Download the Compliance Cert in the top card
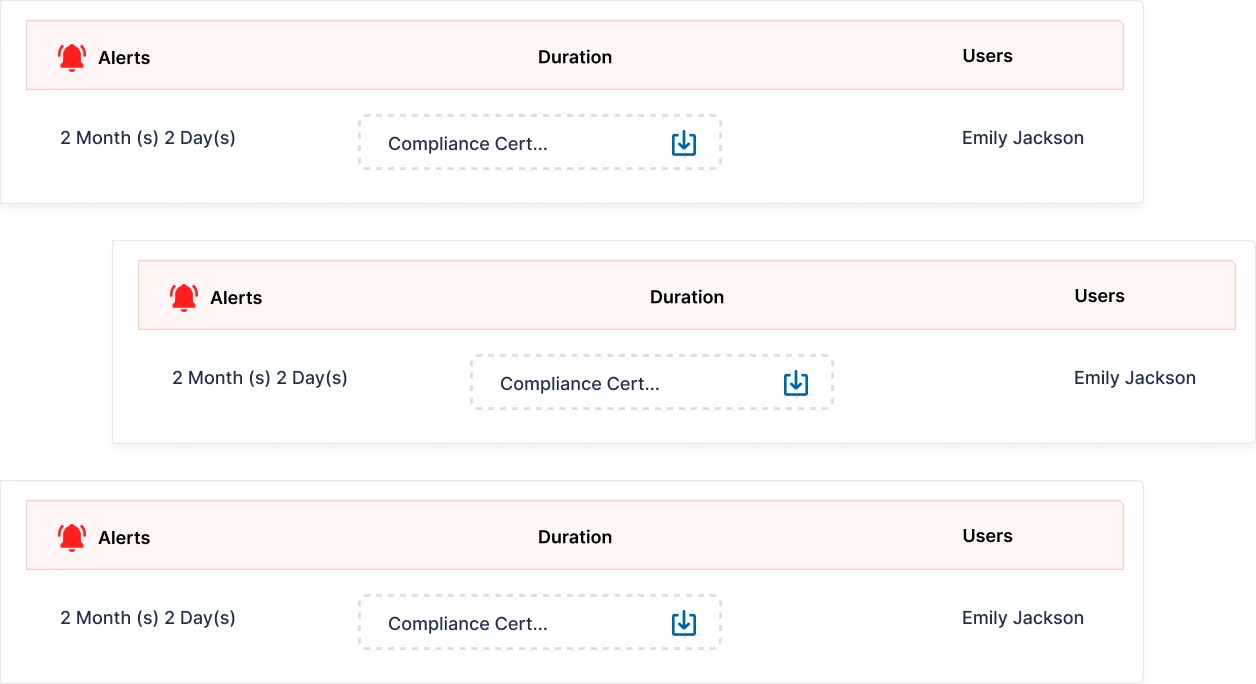Image resolution: width=1256 pixels, height=684 pixels. point(683,143)
